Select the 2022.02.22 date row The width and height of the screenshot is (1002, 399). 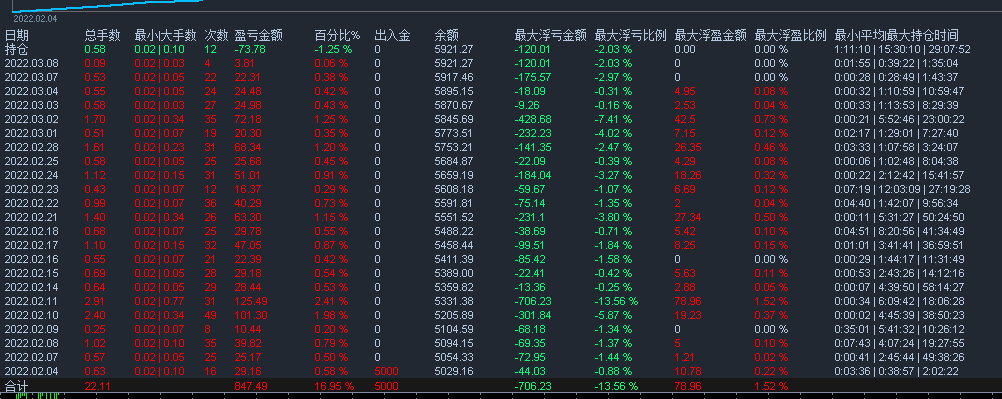click(x=31, y=203)
